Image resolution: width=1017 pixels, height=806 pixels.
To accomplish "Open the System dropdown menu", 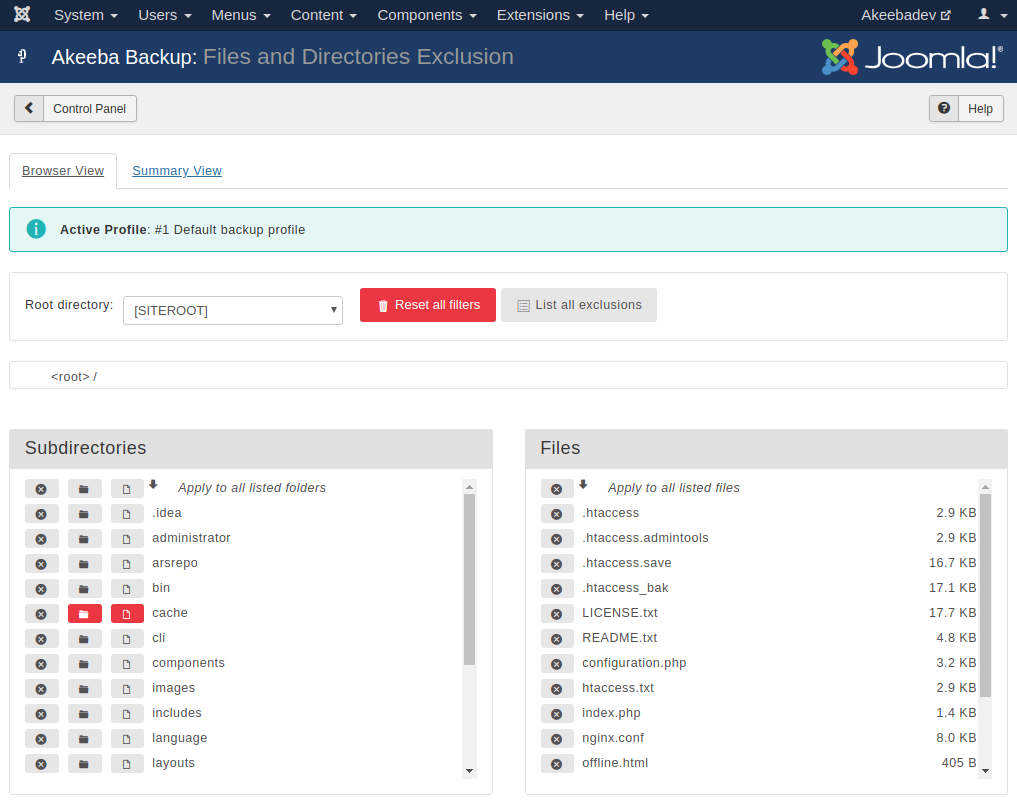I will pyautogui.click(x=86, y=15).
